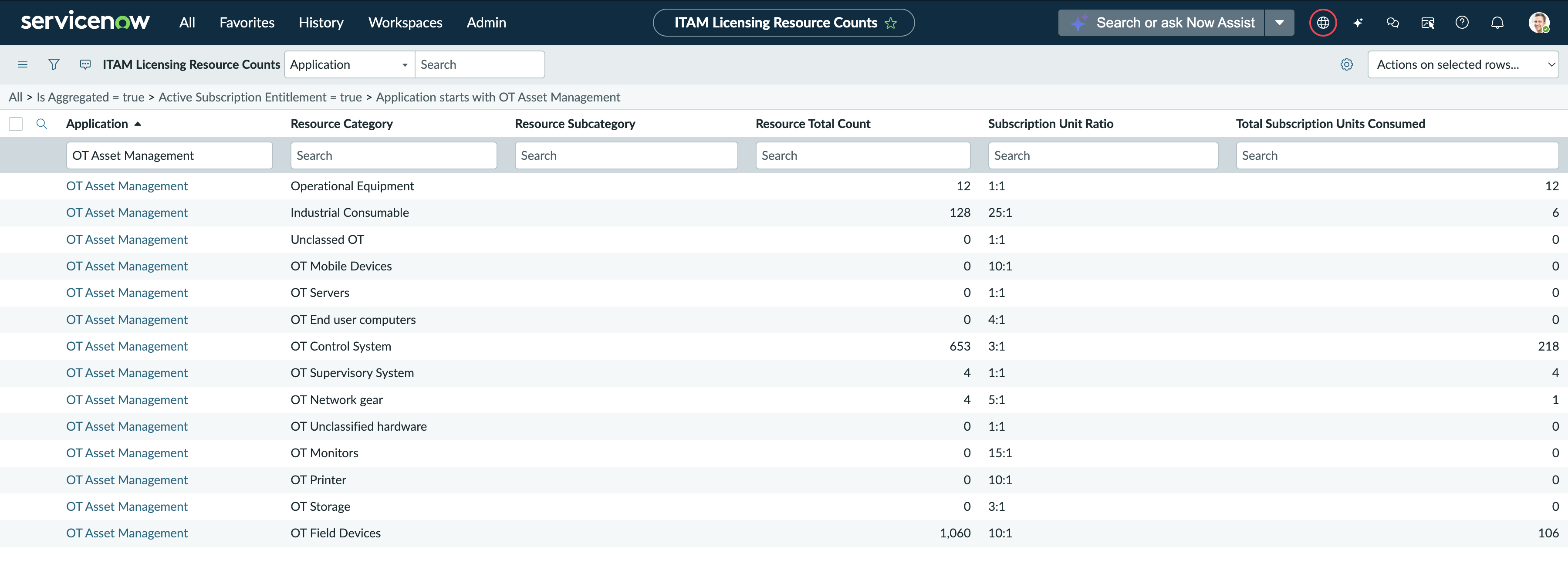Click the list Search text field
The width and height of the screenshot is (1568, 567).
[480, 64]
